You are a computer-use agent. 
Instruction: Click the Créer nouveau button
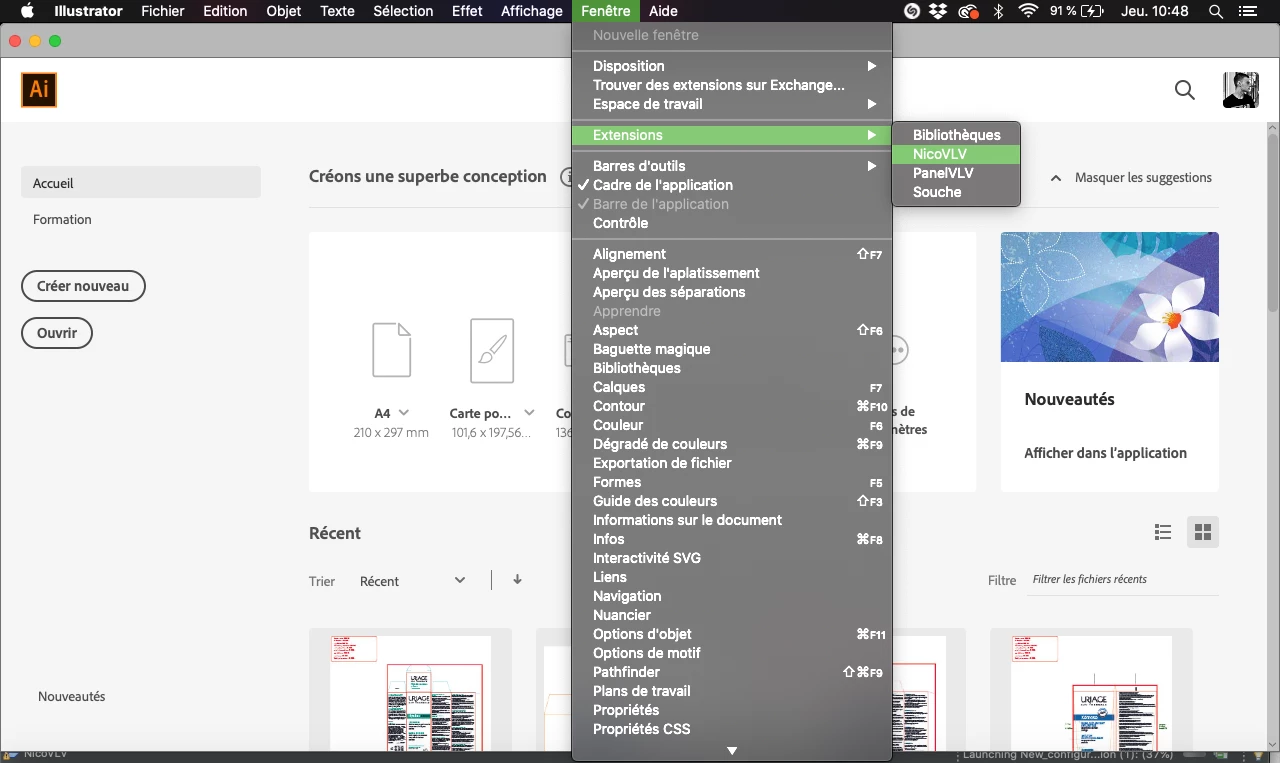coord(83,286)
